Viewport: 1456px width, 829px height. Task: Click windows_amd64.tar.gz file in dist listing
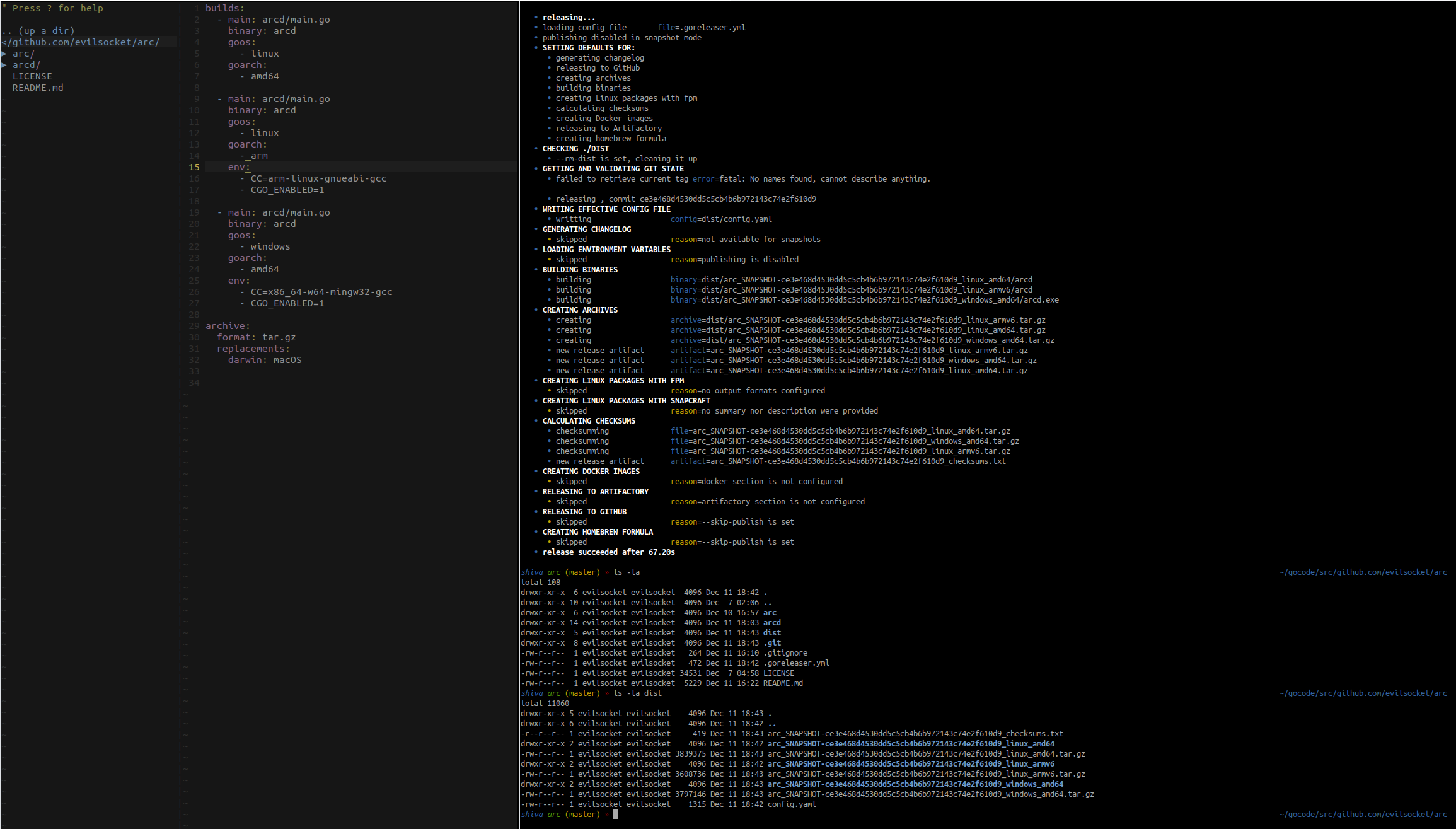click(931, 794)
